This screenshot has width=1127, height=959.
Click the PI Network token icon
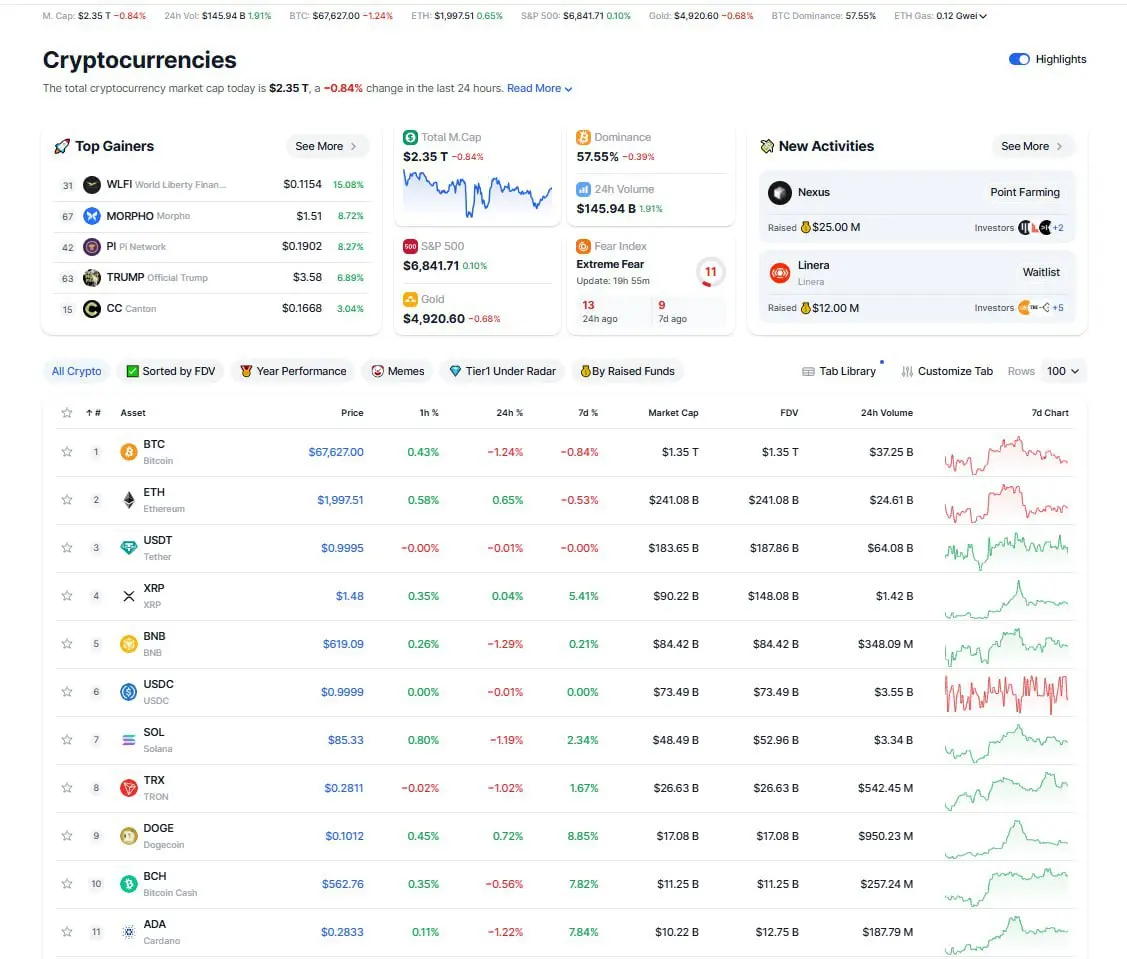tap(92, 247)
